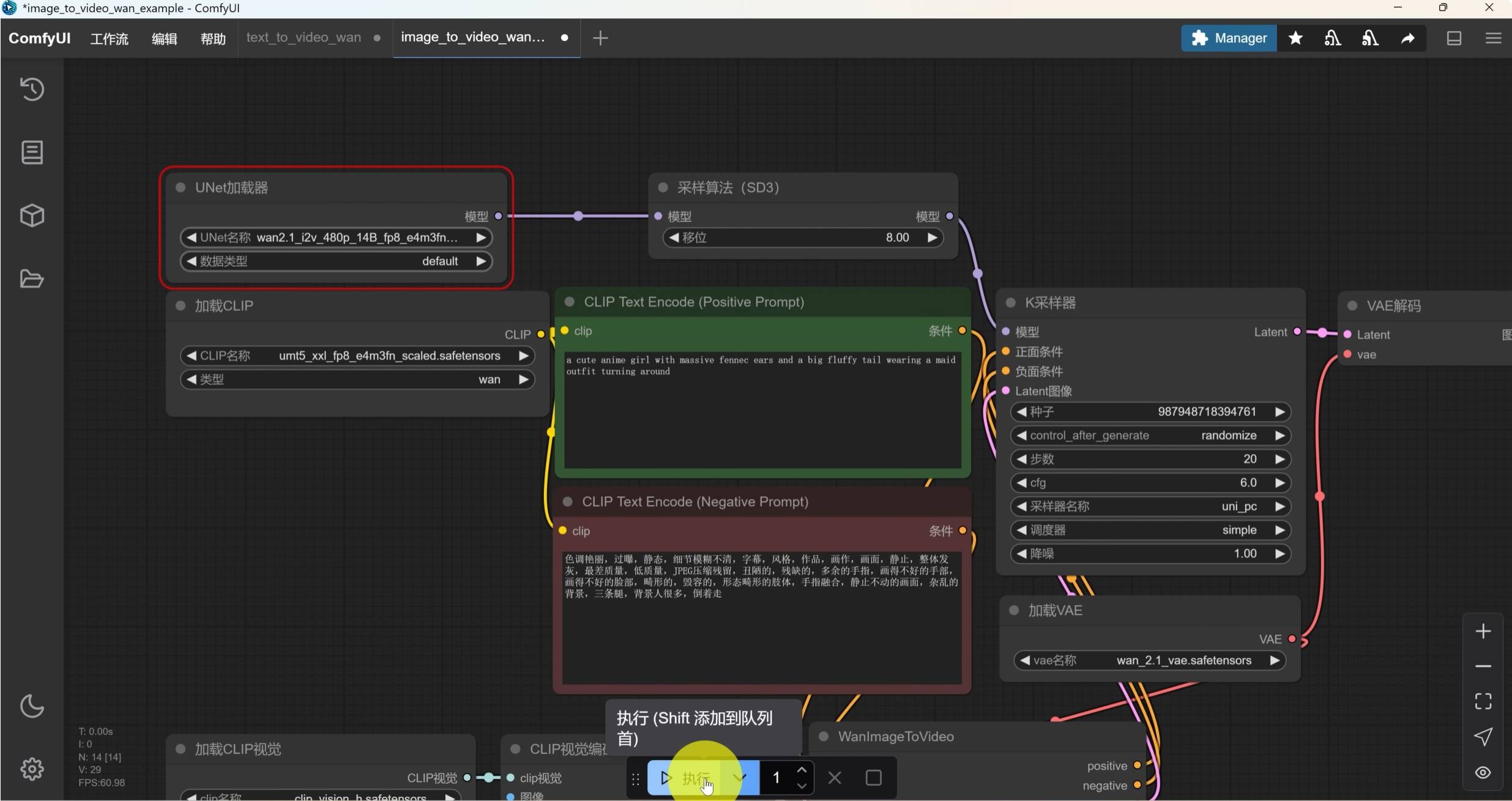This screenshot has height=801, width=1512.
Task: Open the vae名称 wan_2.1_vae selector
Action: (1149, 661)
